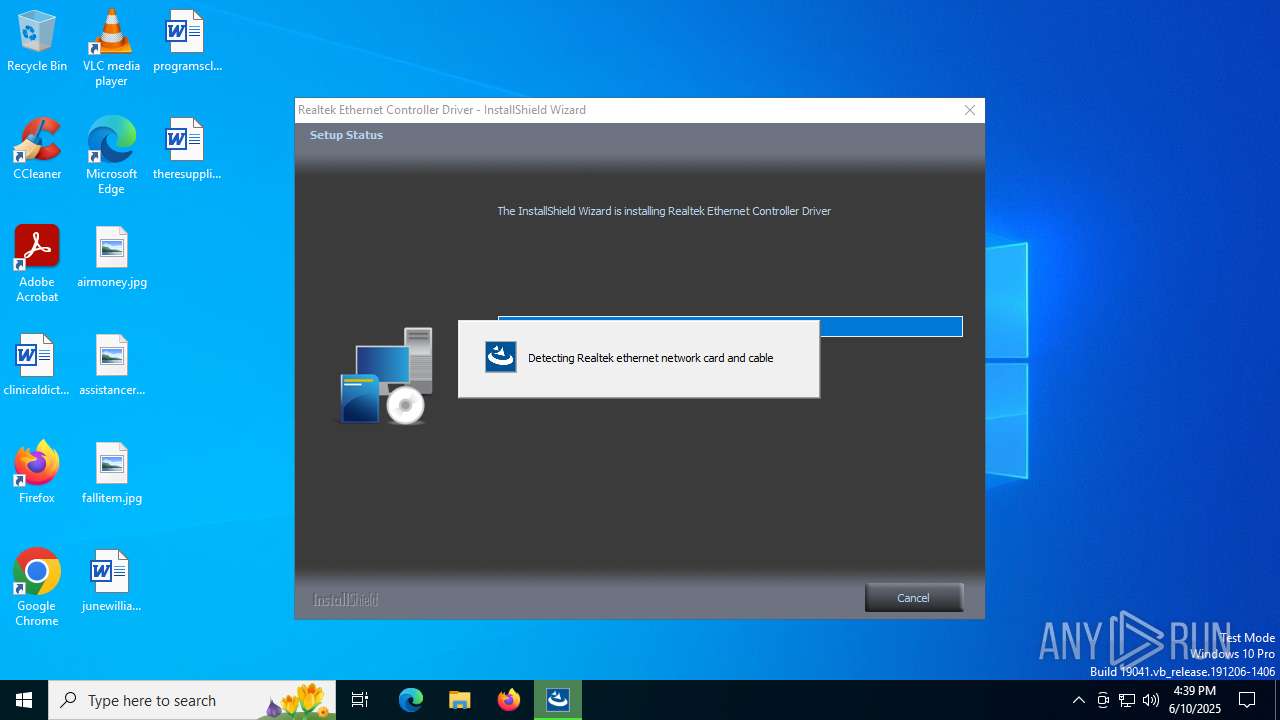
Task: Open the network status tray icon
Action: coord(1127,700)
